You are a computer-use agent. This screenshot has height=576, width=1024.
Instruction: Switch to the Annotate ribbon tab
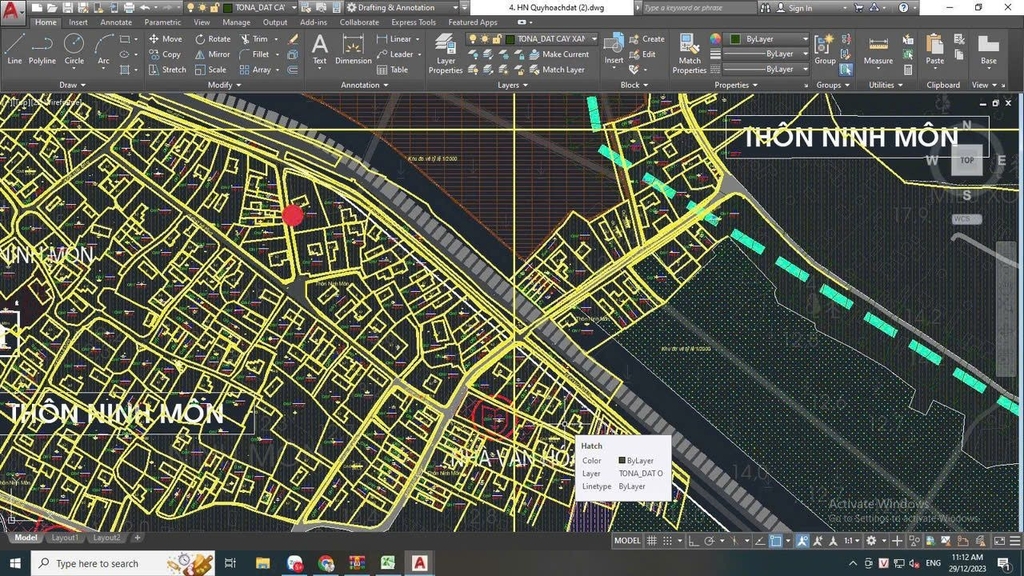[116, 21]
